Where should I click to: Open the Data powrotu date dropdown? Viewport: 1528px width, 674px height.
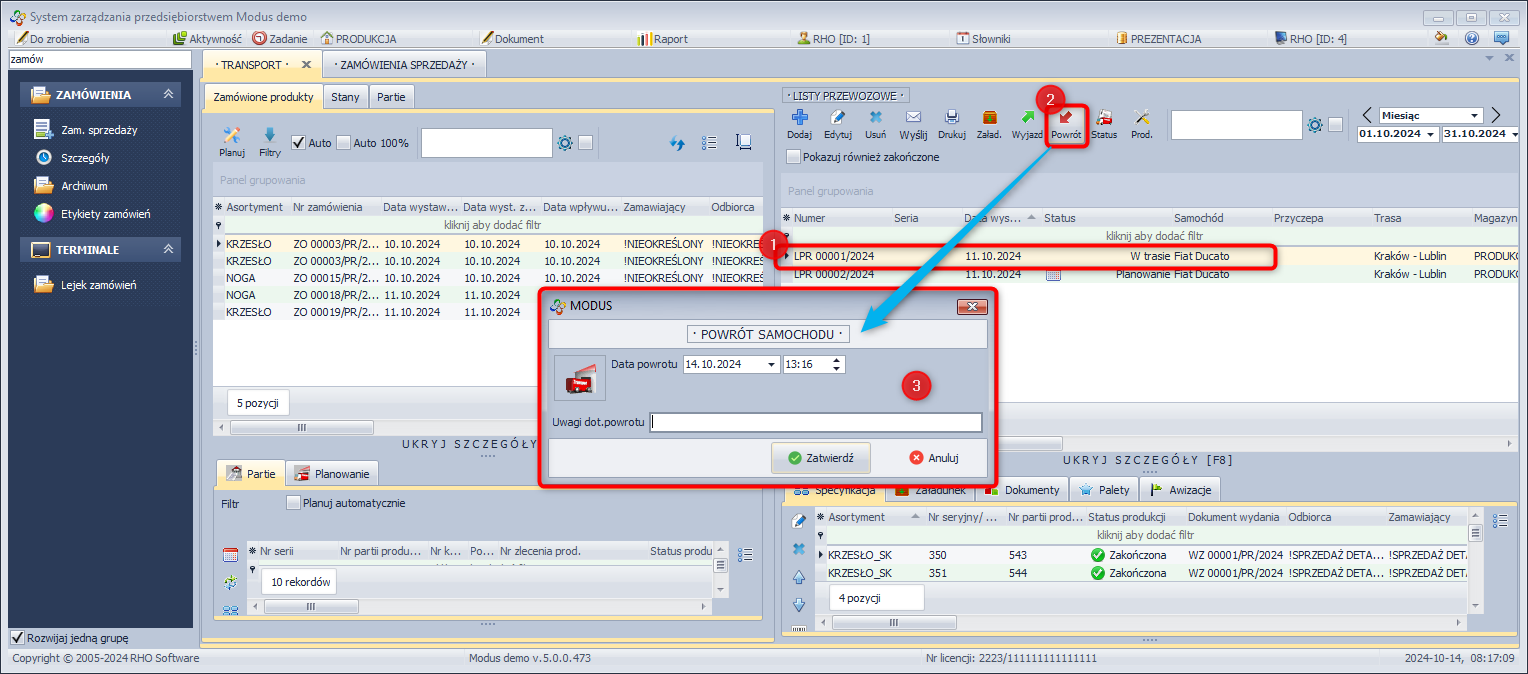point(770,365)
